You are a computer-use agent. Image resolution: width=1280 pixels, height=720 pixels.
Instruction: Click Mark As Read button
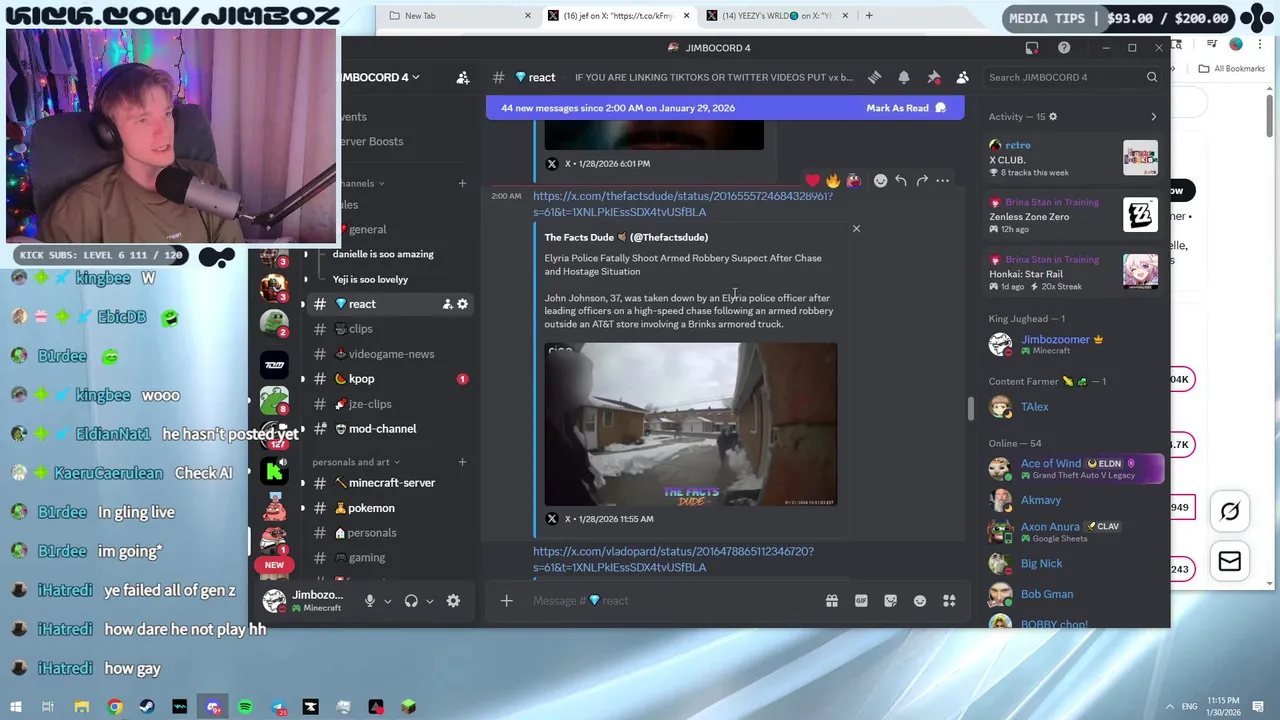coord(906,108)
